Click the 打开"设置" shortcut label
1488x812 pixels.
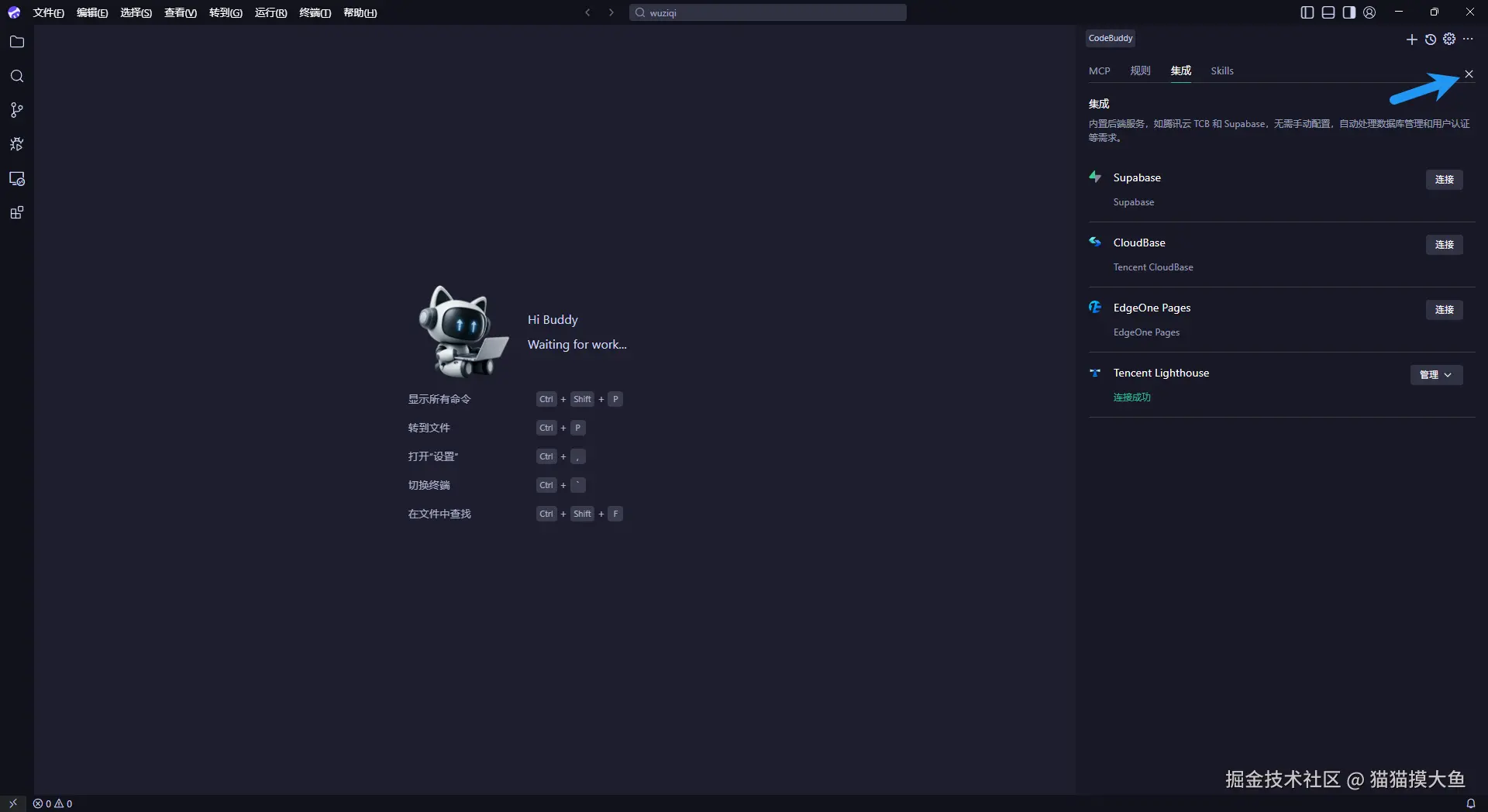tap(433, 456)
